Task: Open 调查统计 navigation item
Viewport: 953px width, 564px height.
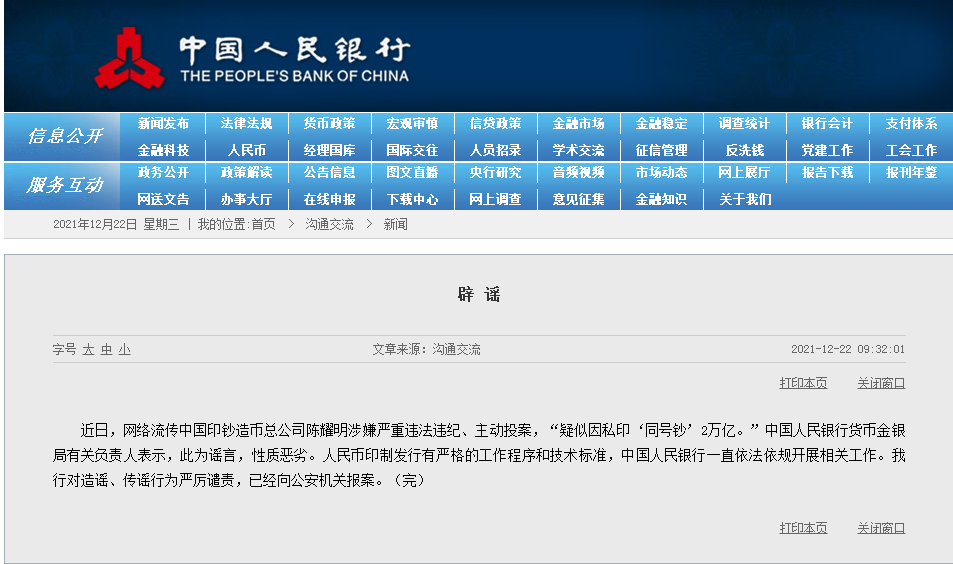Action: point(745,123)
